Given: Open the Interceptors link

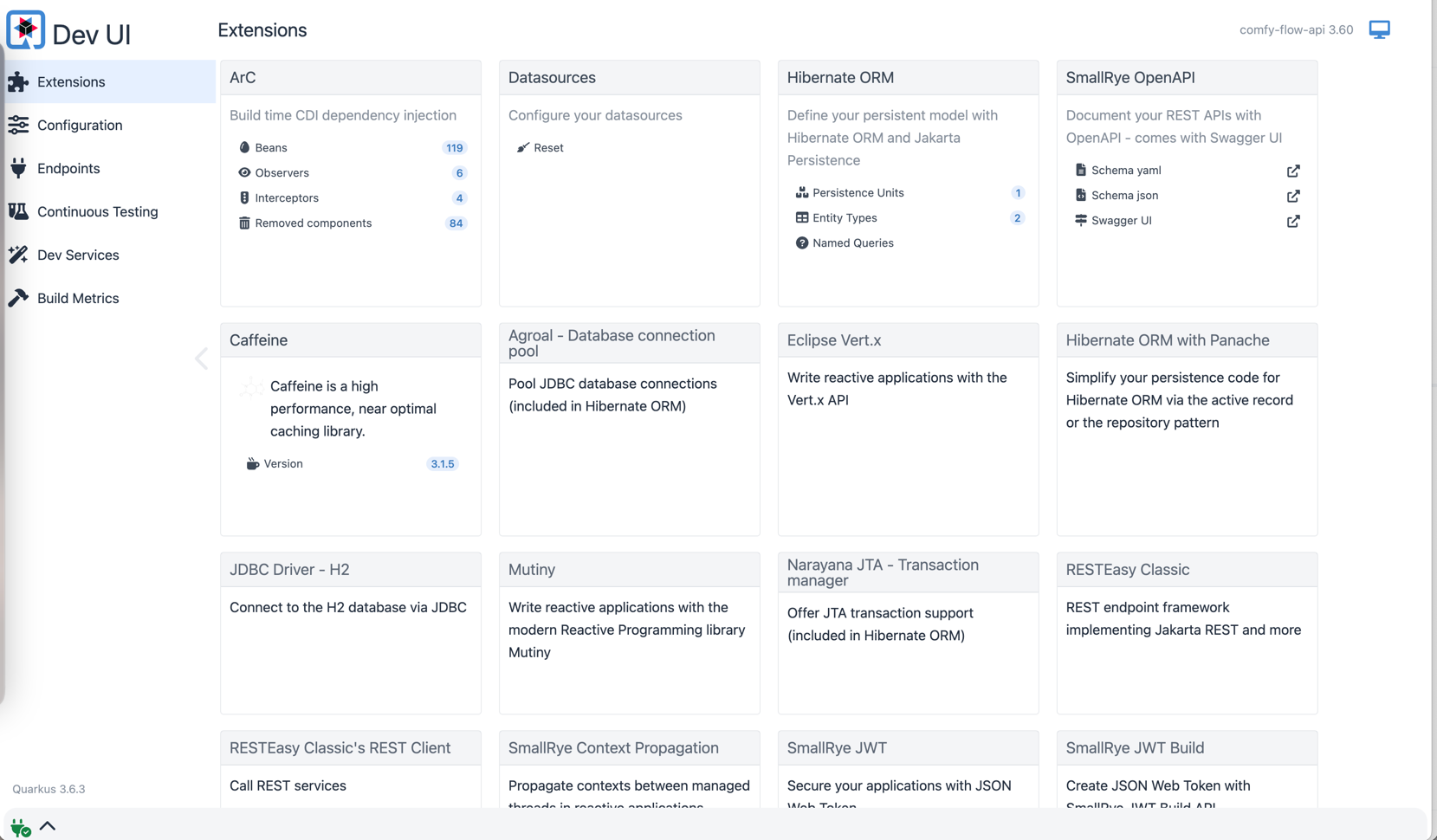Looking at the screenshot, I should (x=287, y=198).
